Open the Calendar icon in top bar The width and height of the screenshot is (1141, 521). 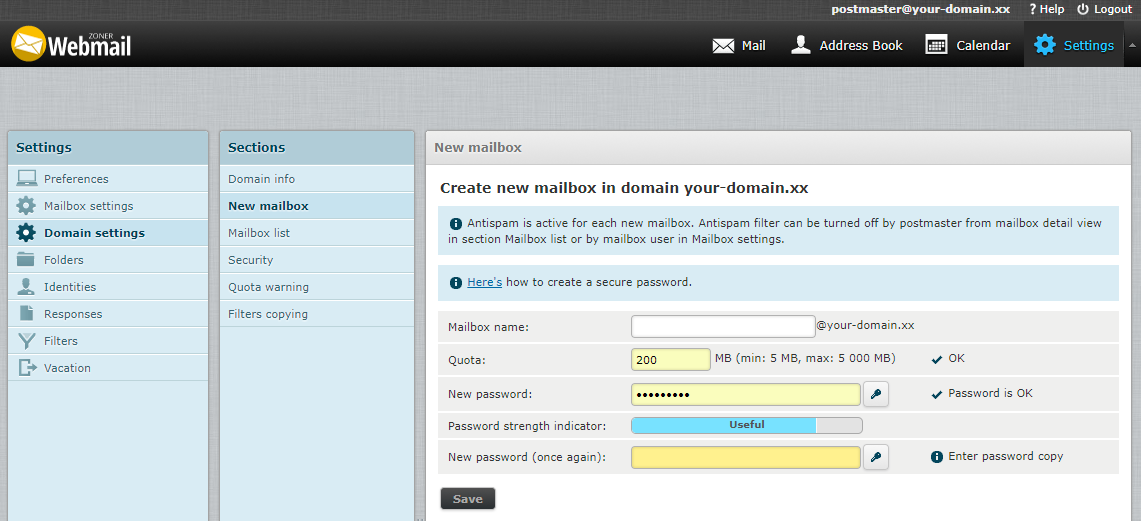coord(936,45)
